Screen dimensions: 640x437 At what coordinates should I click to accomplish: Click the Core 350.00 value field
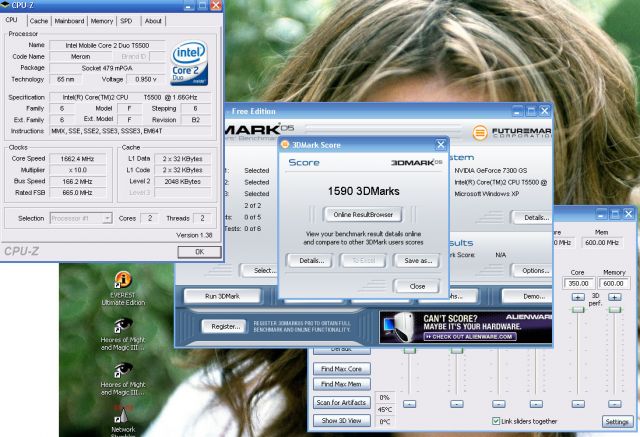(579, 283)
